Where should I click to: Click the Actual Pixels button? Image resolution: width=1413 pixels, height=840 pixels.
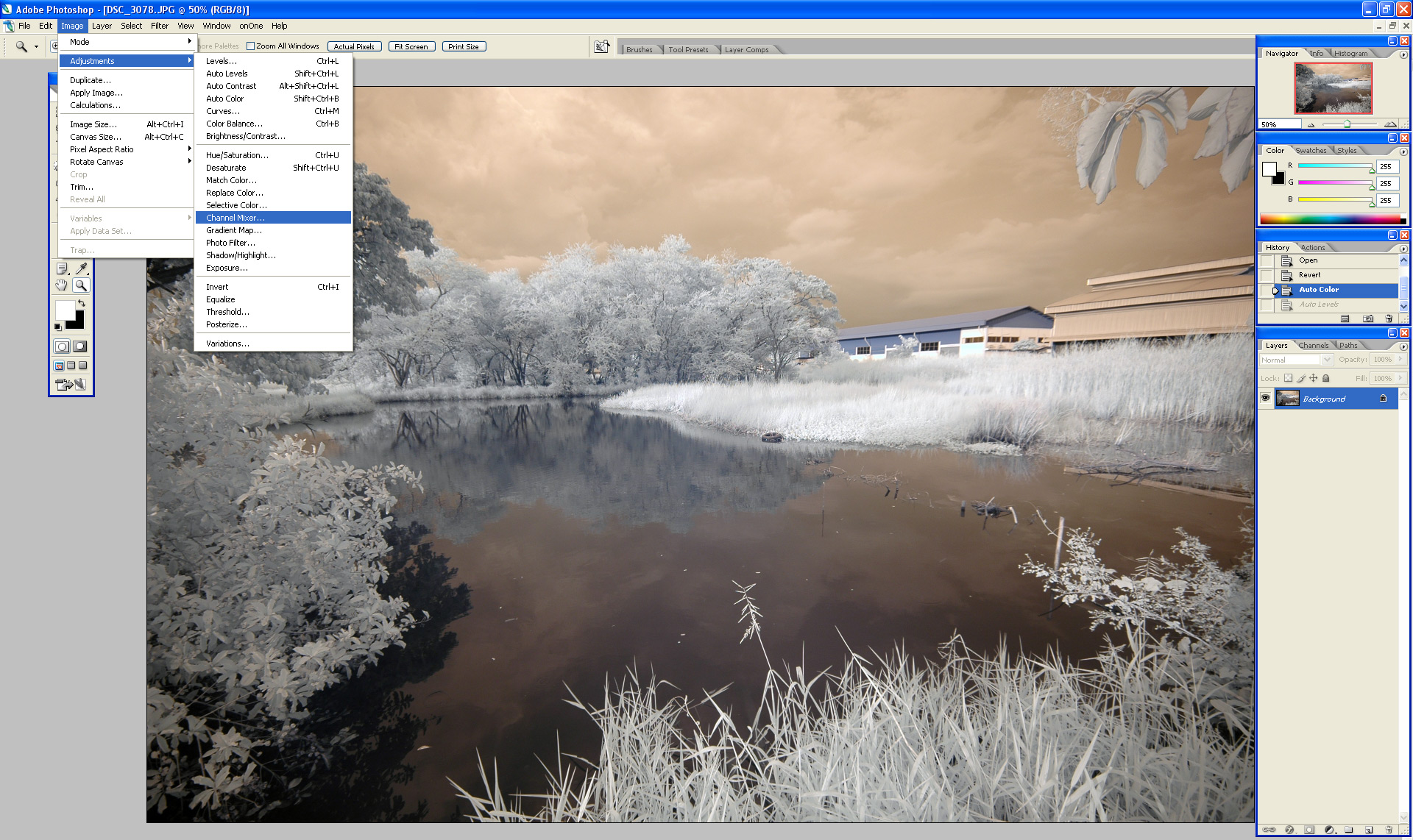(x=354, y=46)
